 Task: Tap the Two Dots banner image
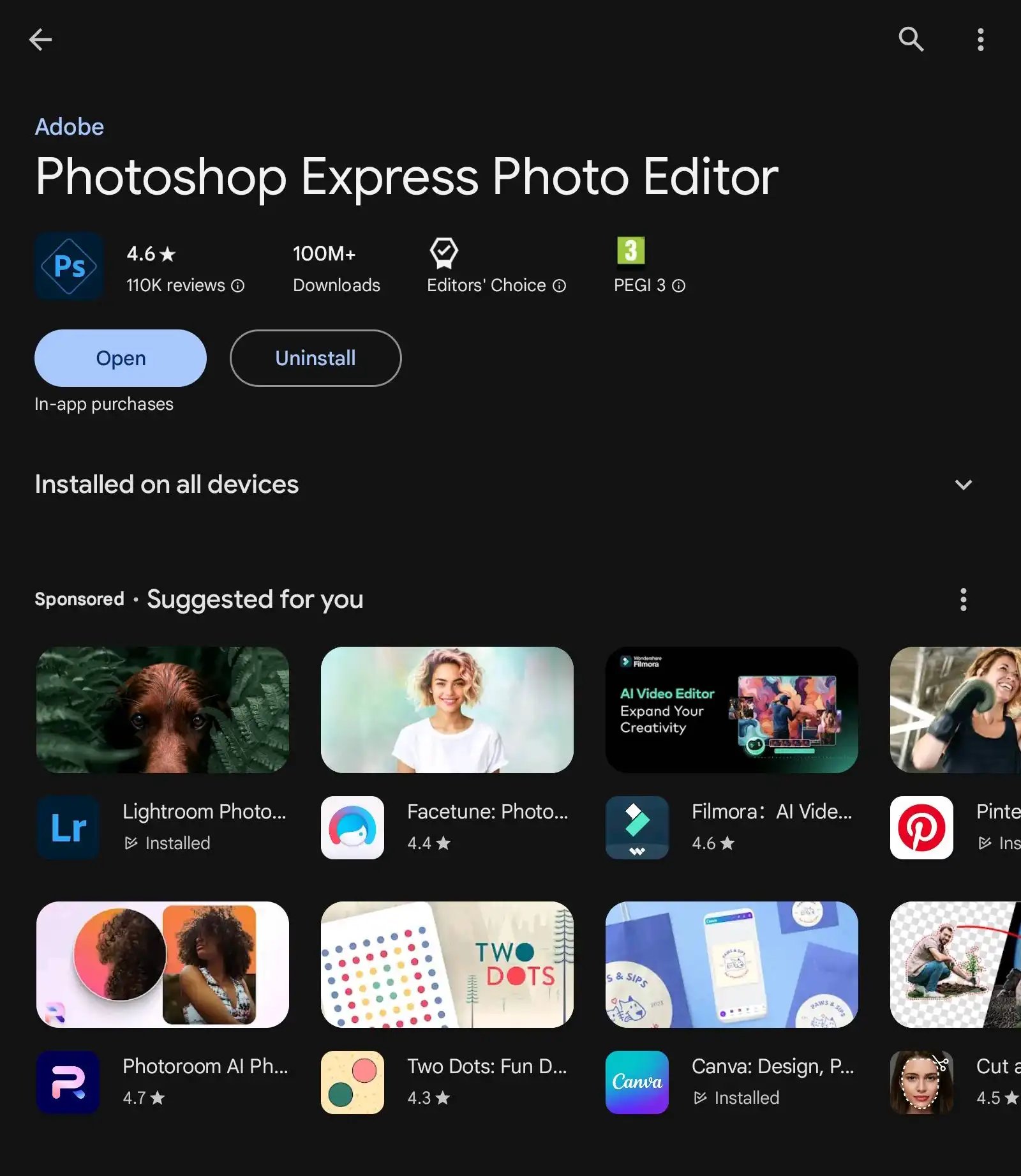click(x=447, y=965)
